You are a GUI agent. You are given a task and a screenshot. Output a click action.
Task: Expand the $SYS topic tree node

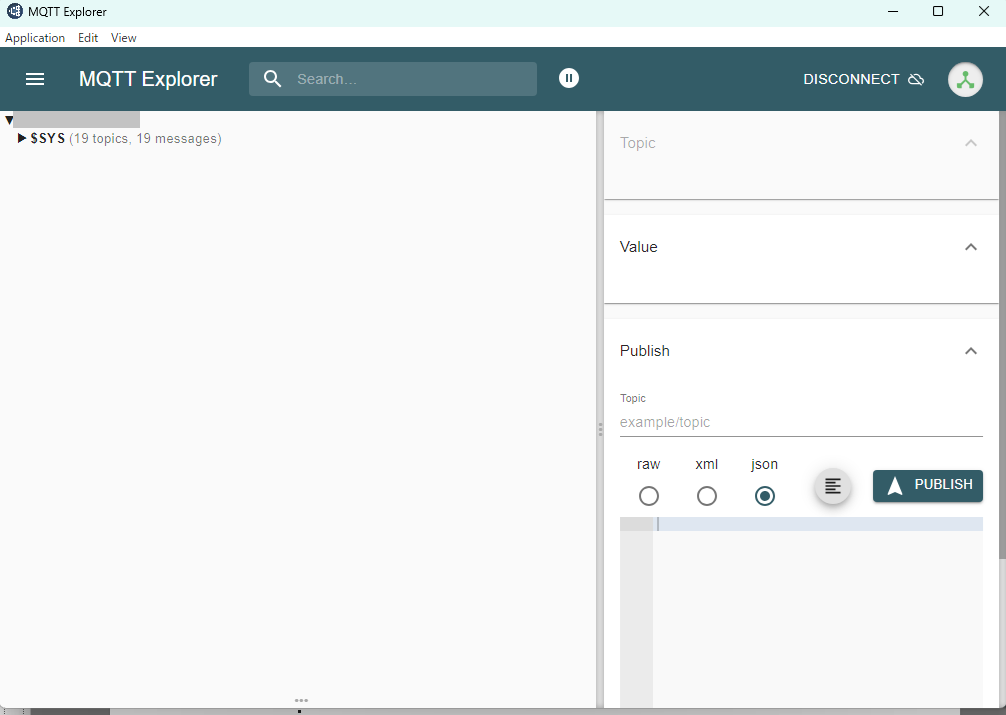point(22,139)
